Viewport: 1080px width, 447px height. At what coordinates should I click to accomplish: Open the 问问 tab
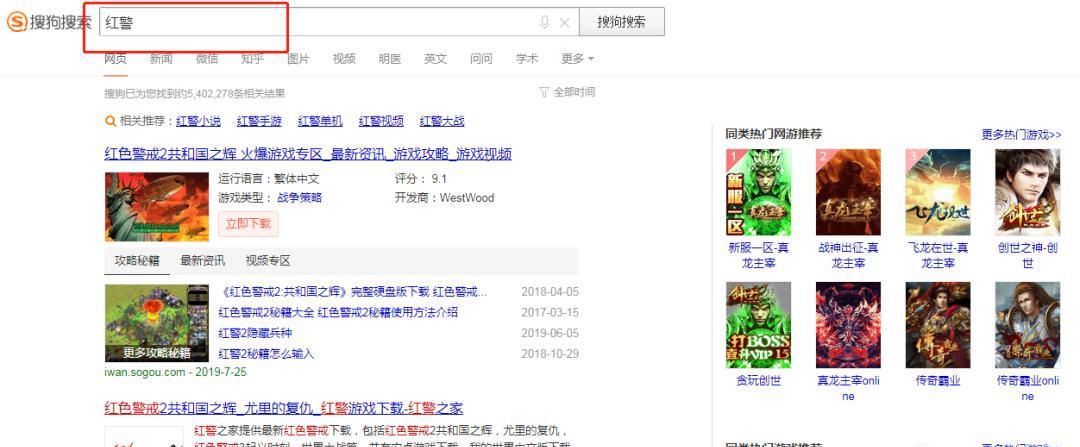[x=481, y=59]
